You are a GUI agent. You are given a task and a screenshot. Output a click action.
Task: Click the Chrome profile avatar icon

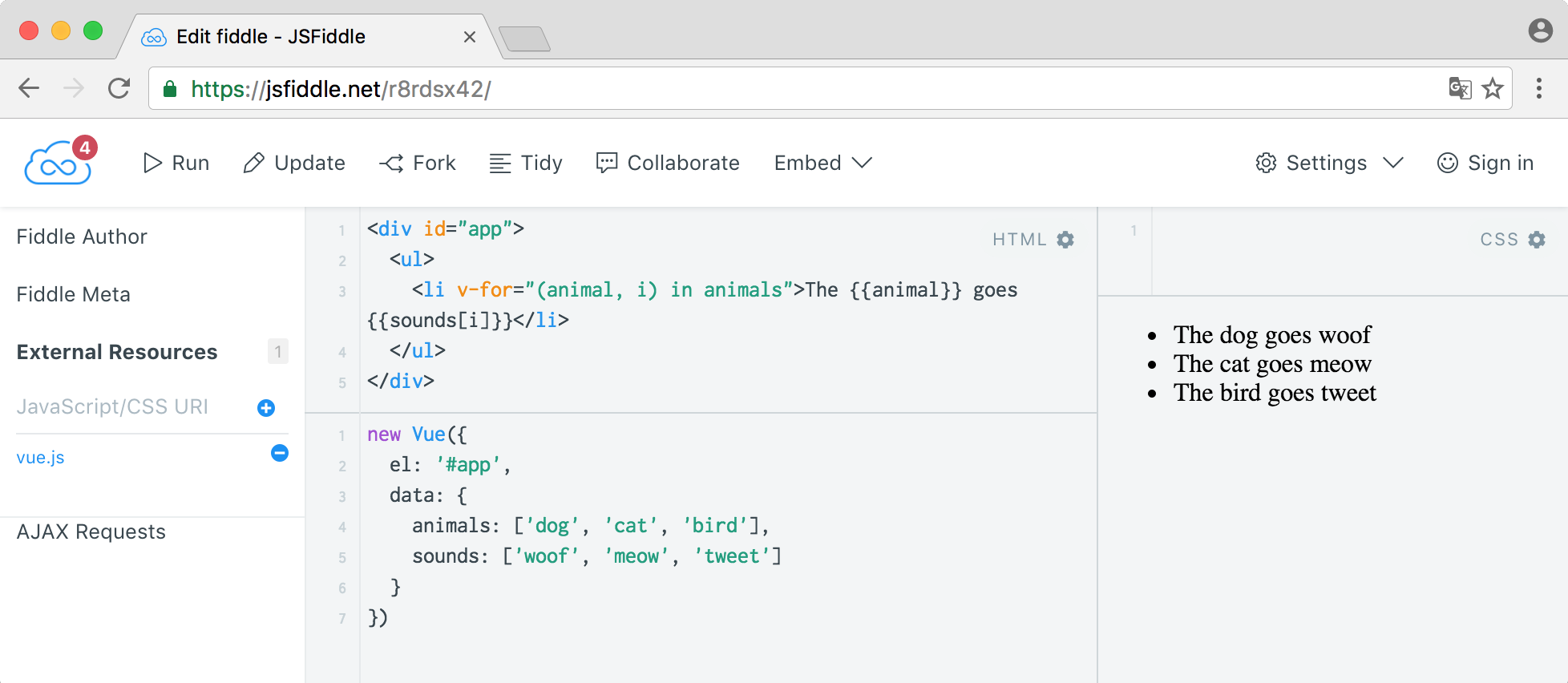tap(1541, 30)
